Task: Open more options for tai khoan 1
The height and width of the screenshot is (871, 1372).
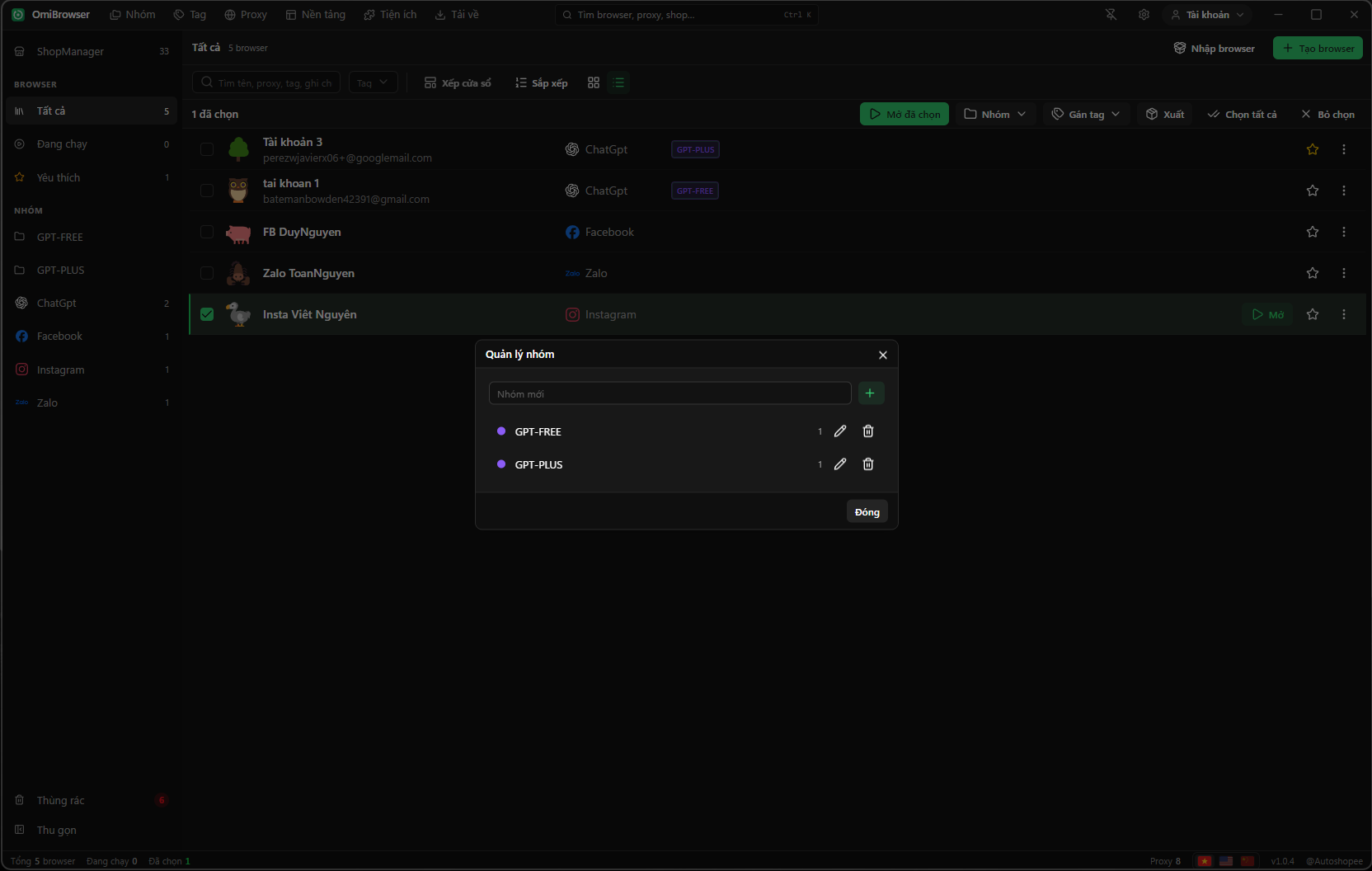Action: point(1344,191)
